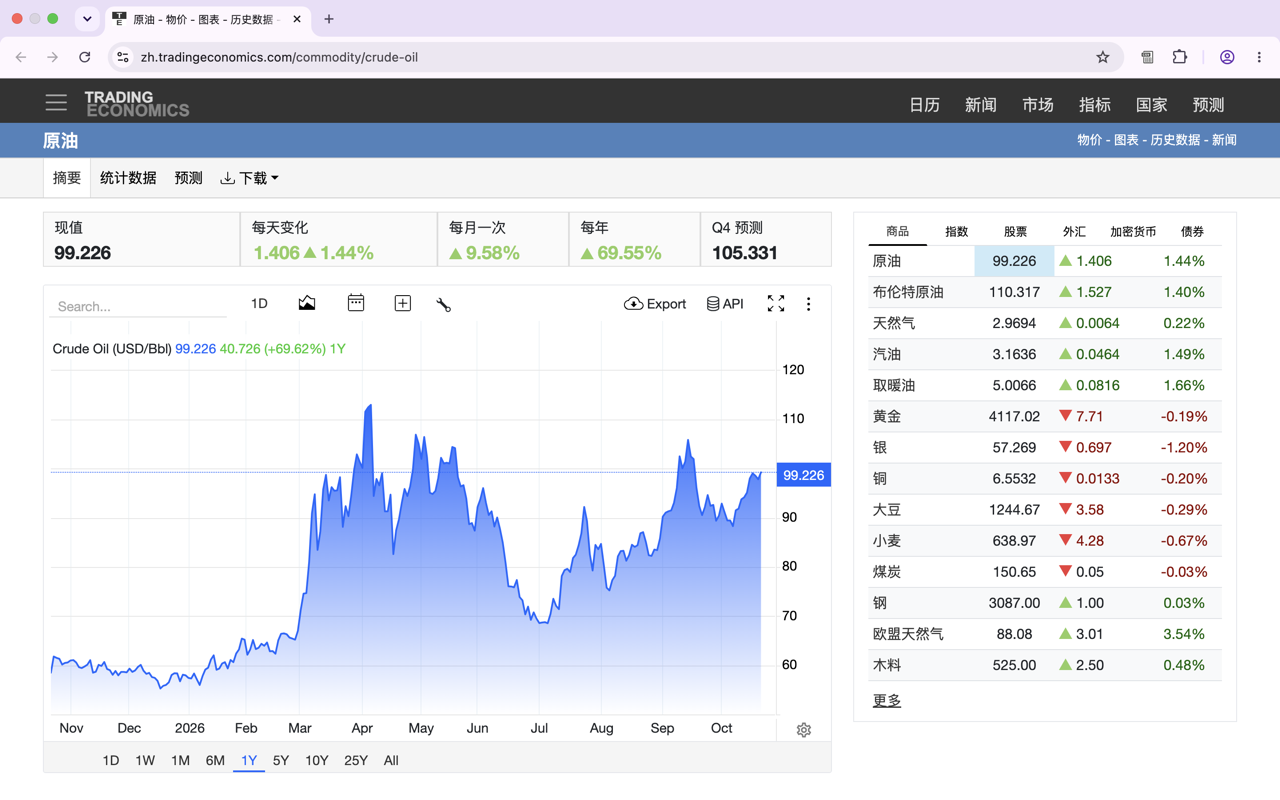This screenshot has width=1280, height=800.
Task: Bookmark this page with the star
Action: pos(1103,57)
